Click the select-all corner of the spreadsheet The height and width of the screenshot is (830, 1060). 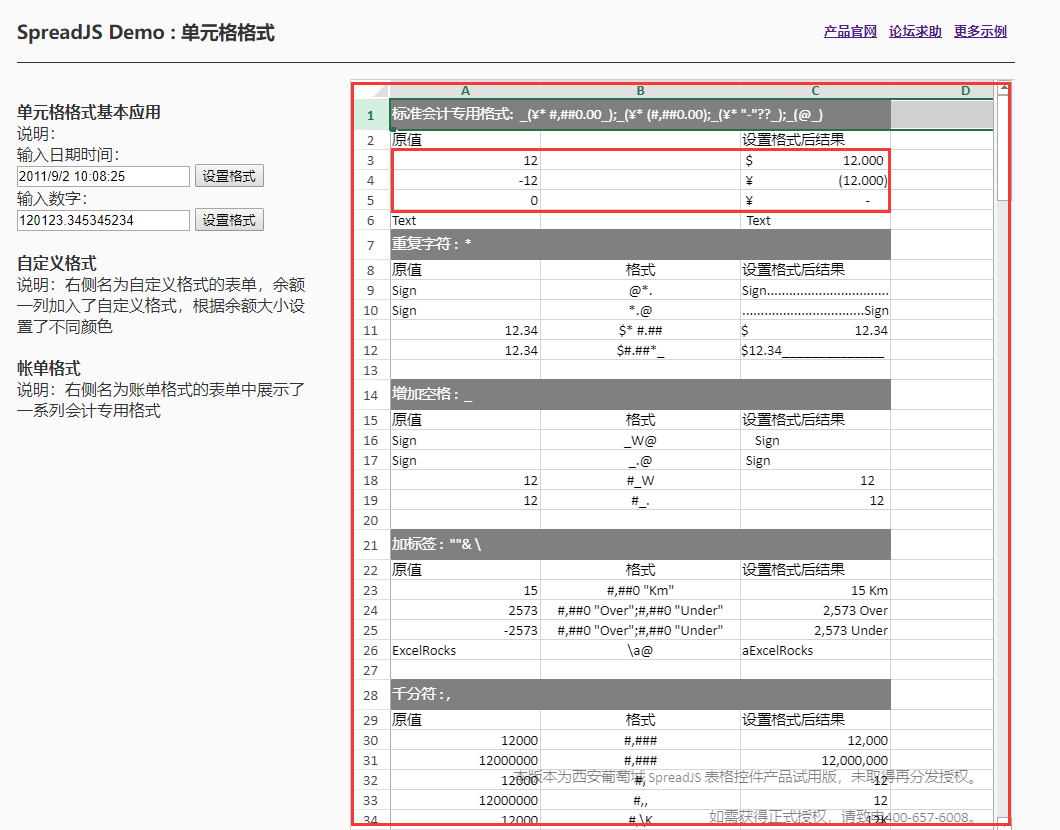(x=372, y=91)
